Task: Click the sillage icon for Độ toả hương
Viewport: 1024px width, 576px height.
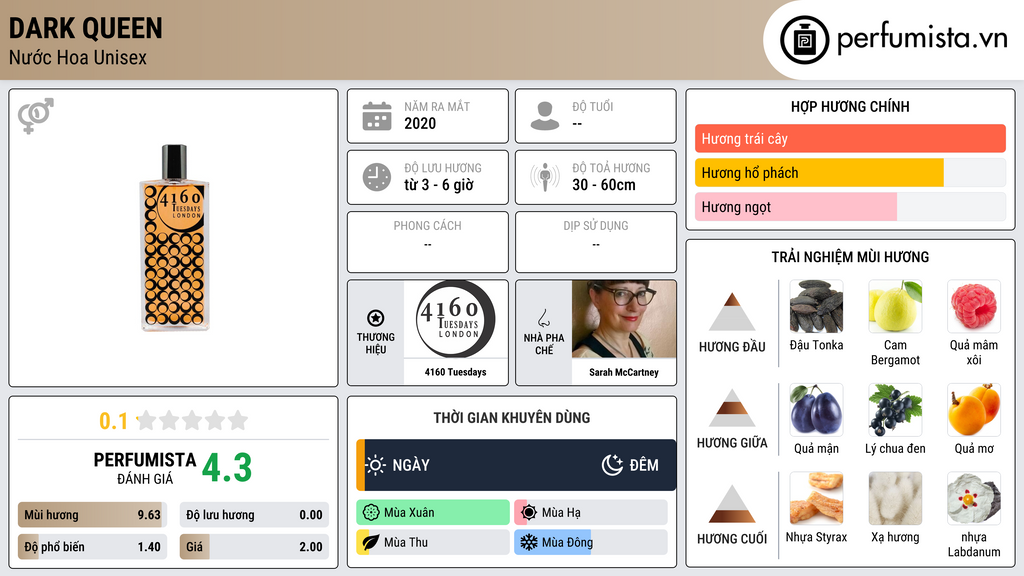Action: coord(545,177)
